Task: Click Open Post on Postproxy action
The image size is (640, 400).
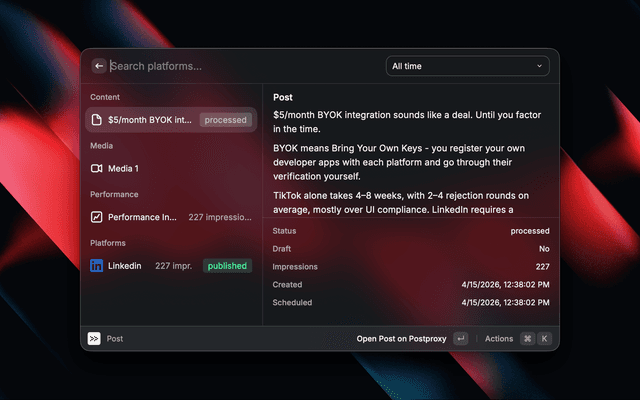Action: tap(401, 339)
